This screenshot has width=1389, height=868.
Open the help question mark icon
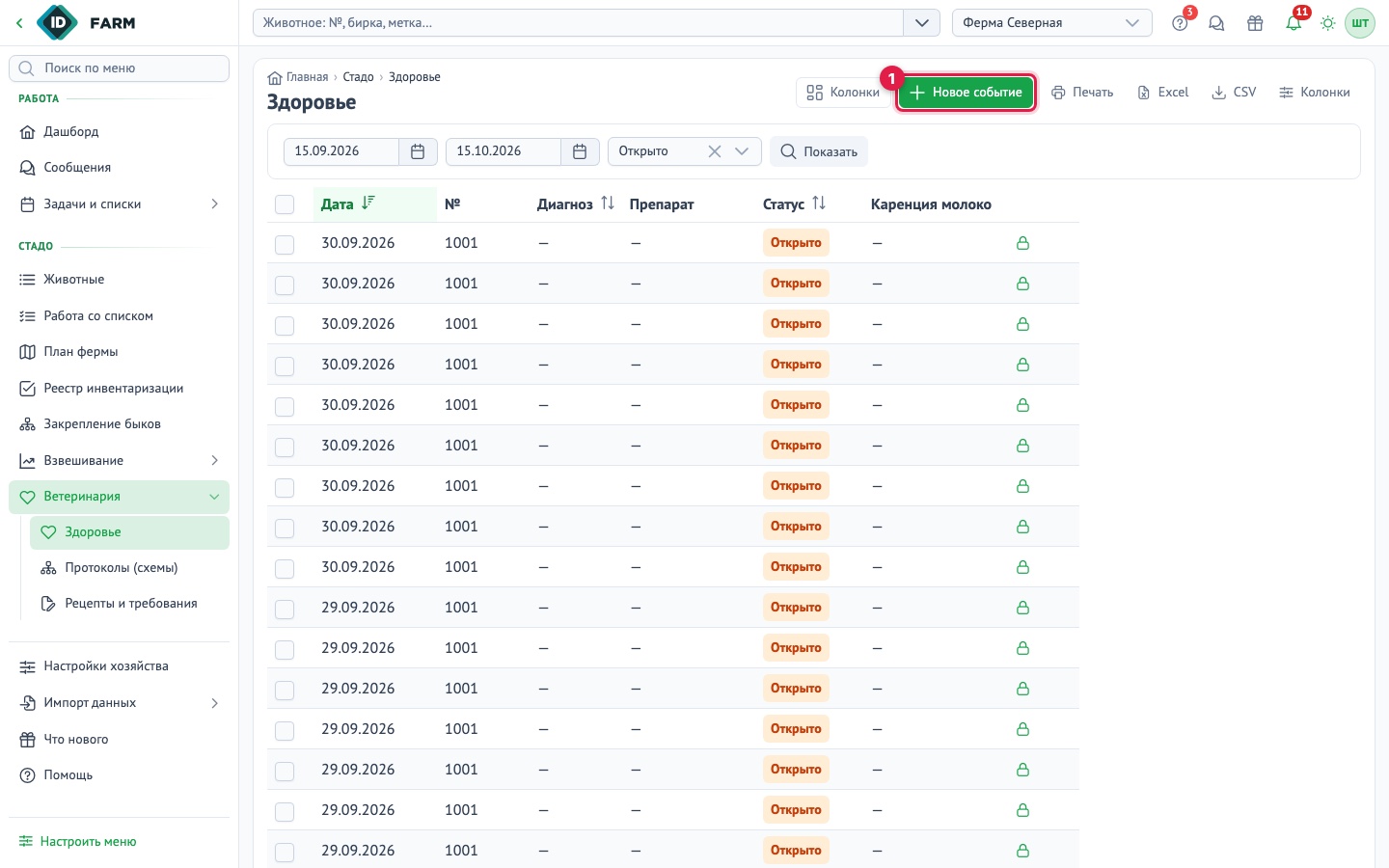(1180, 23)
